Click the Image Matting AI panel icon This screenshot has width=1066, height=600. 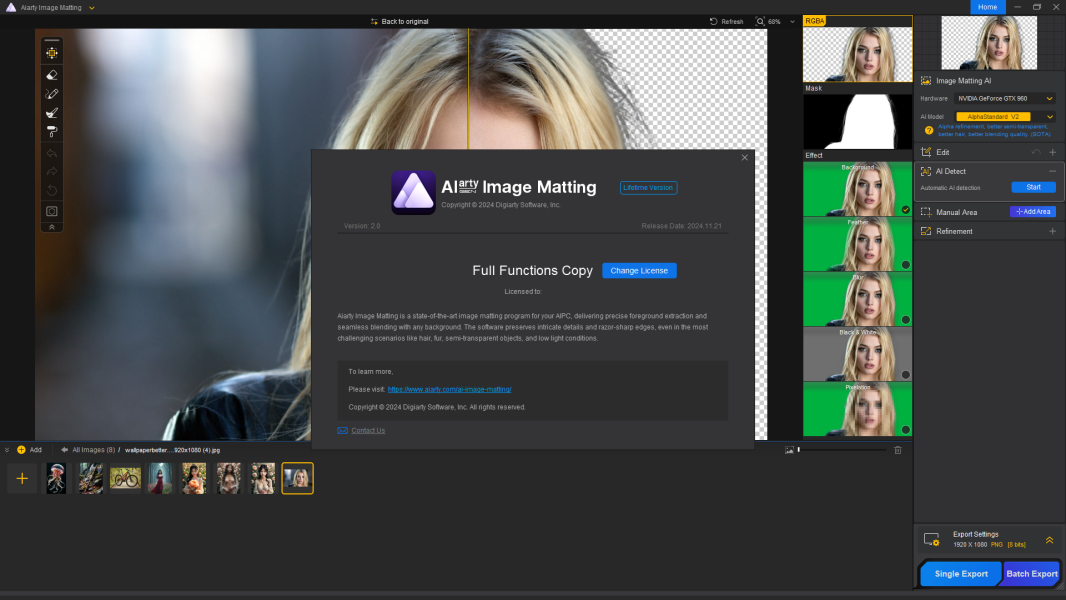click(926, 81)
